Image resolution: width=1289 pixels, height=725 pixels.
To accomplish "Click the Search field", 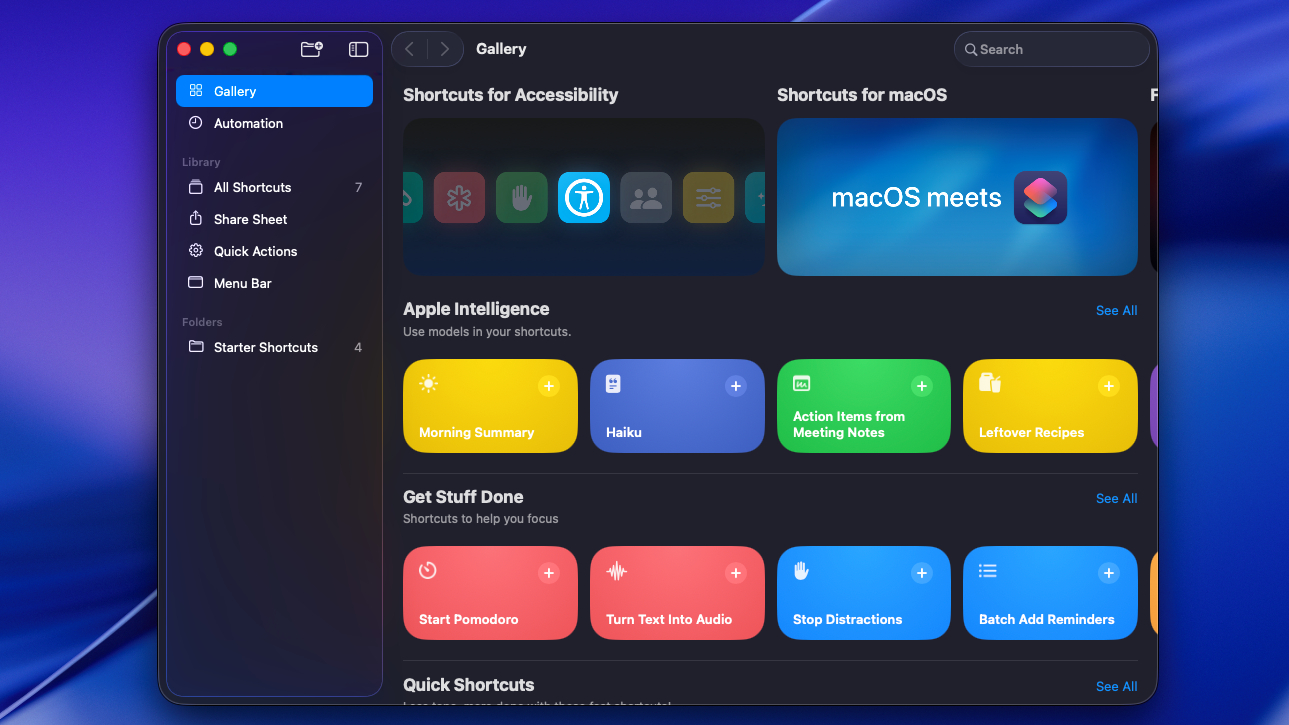I will (1052, 49).
